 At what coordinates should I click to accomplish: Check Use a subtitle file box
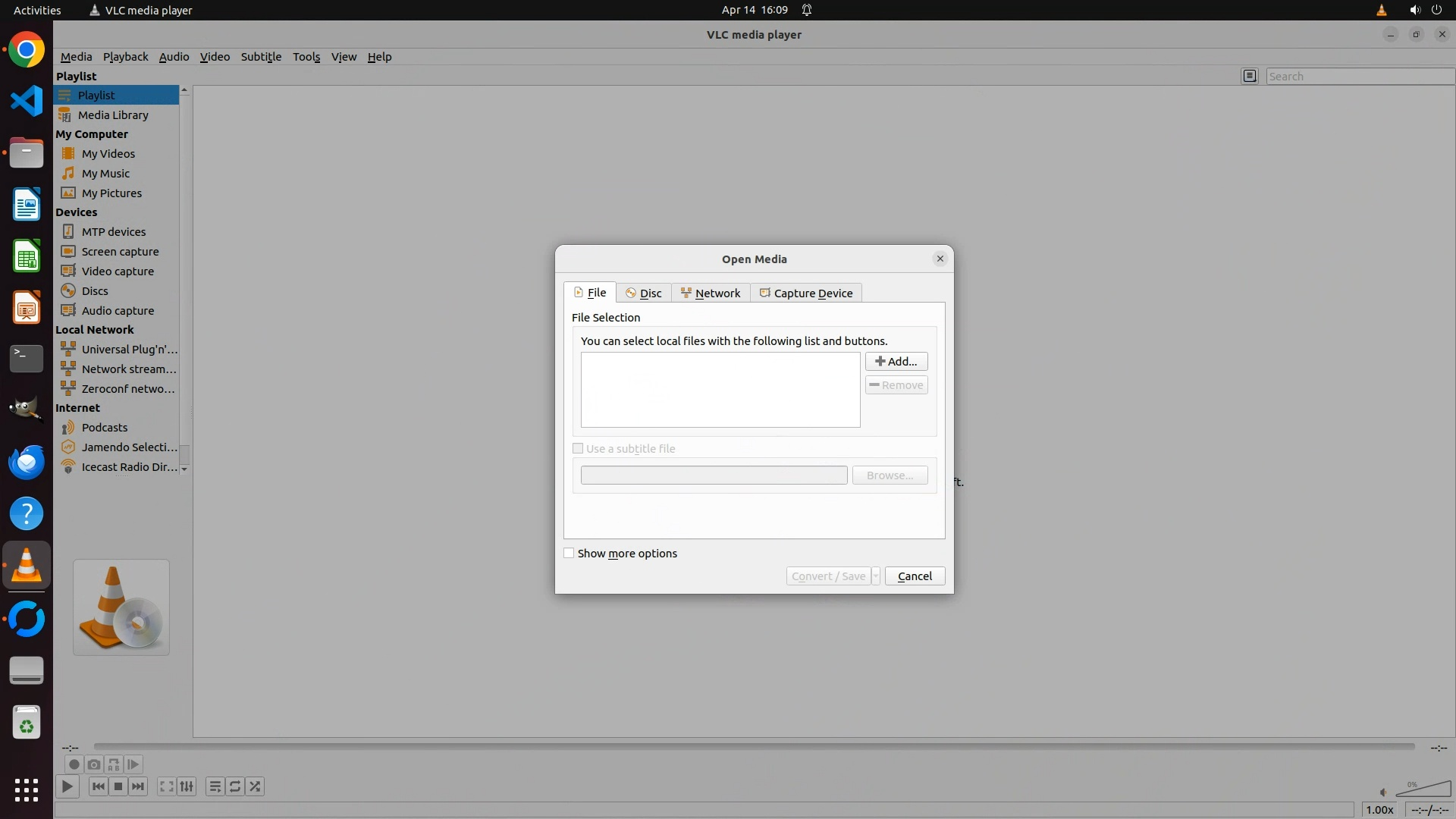point(578,449)
